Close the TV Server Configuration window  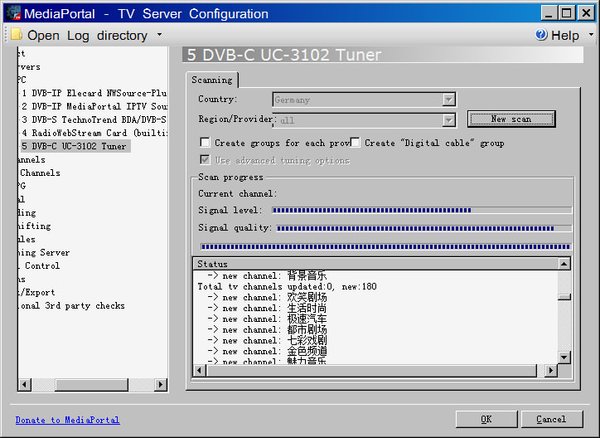click(586, 13)
